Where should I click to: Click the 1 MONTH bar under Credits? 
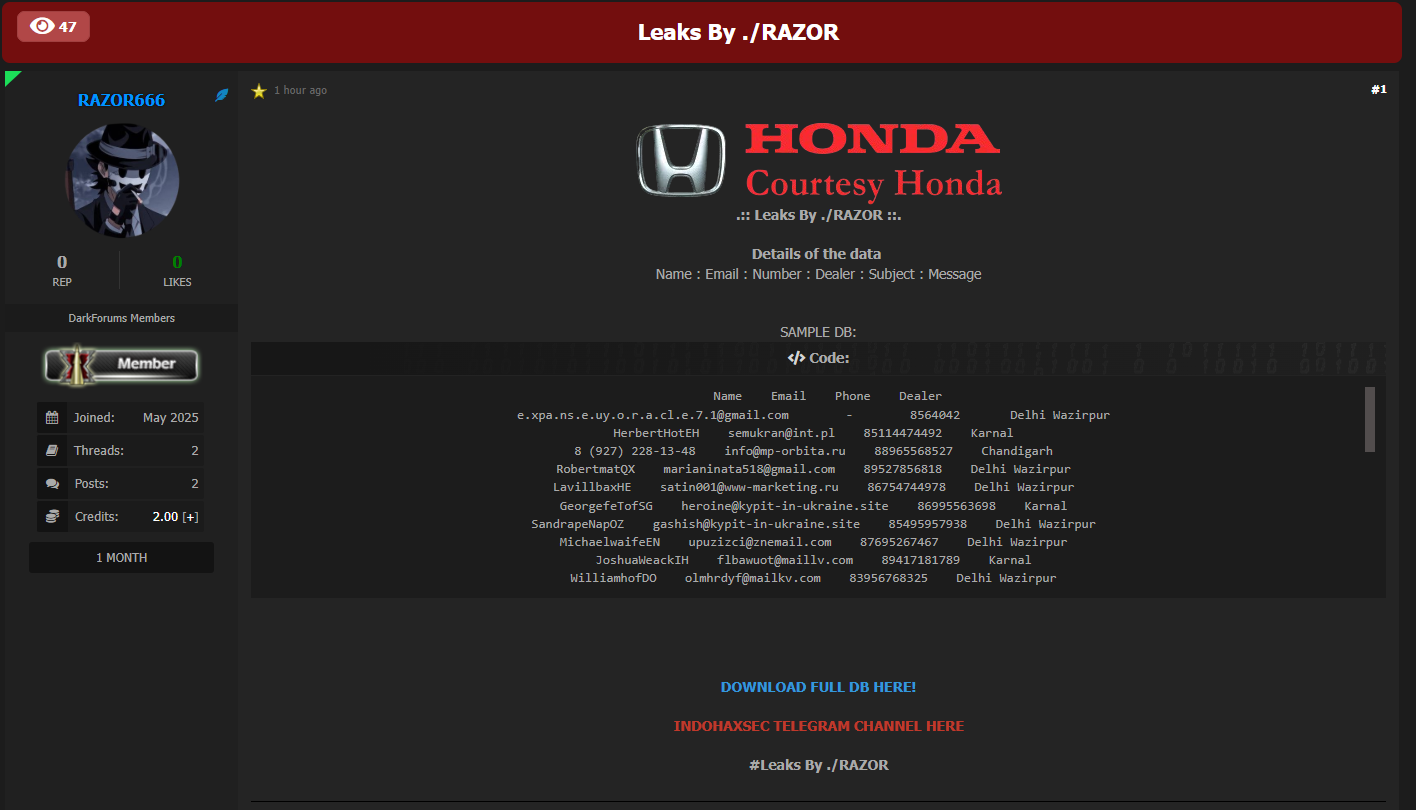point(122,558)
